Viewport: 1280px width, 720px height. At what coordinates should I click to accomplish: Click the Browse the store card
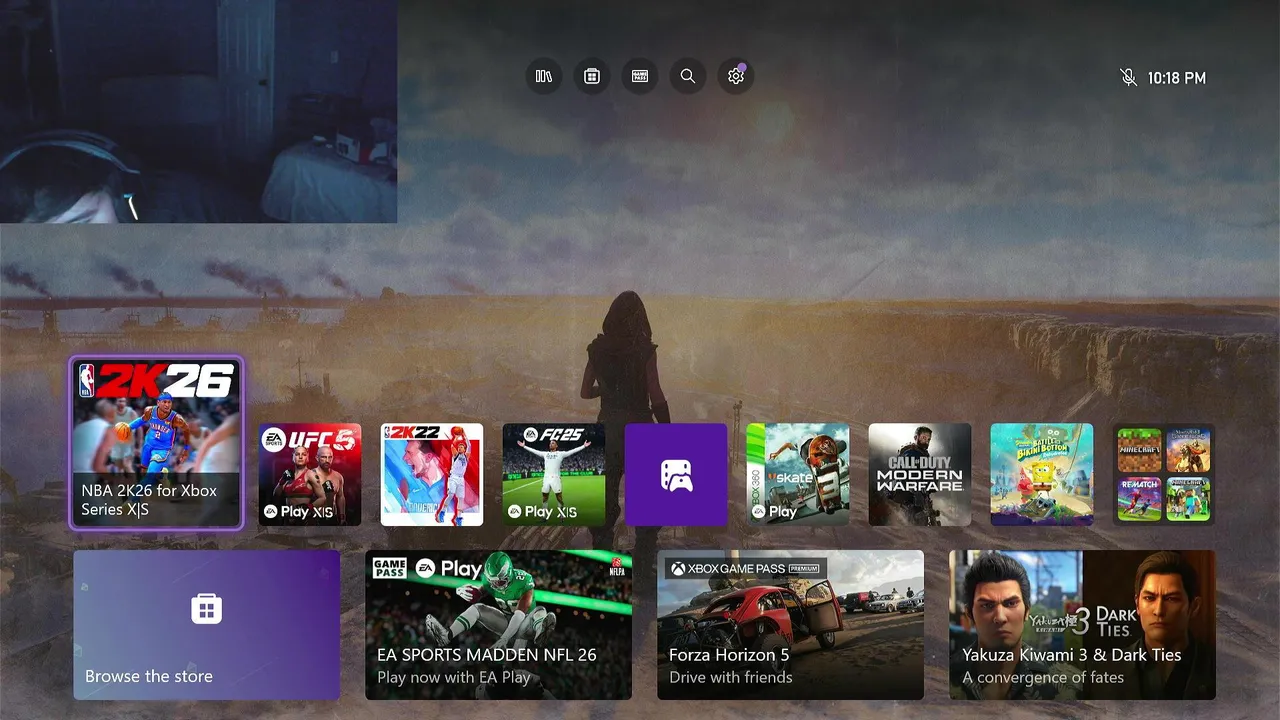(x=207, y=625)
